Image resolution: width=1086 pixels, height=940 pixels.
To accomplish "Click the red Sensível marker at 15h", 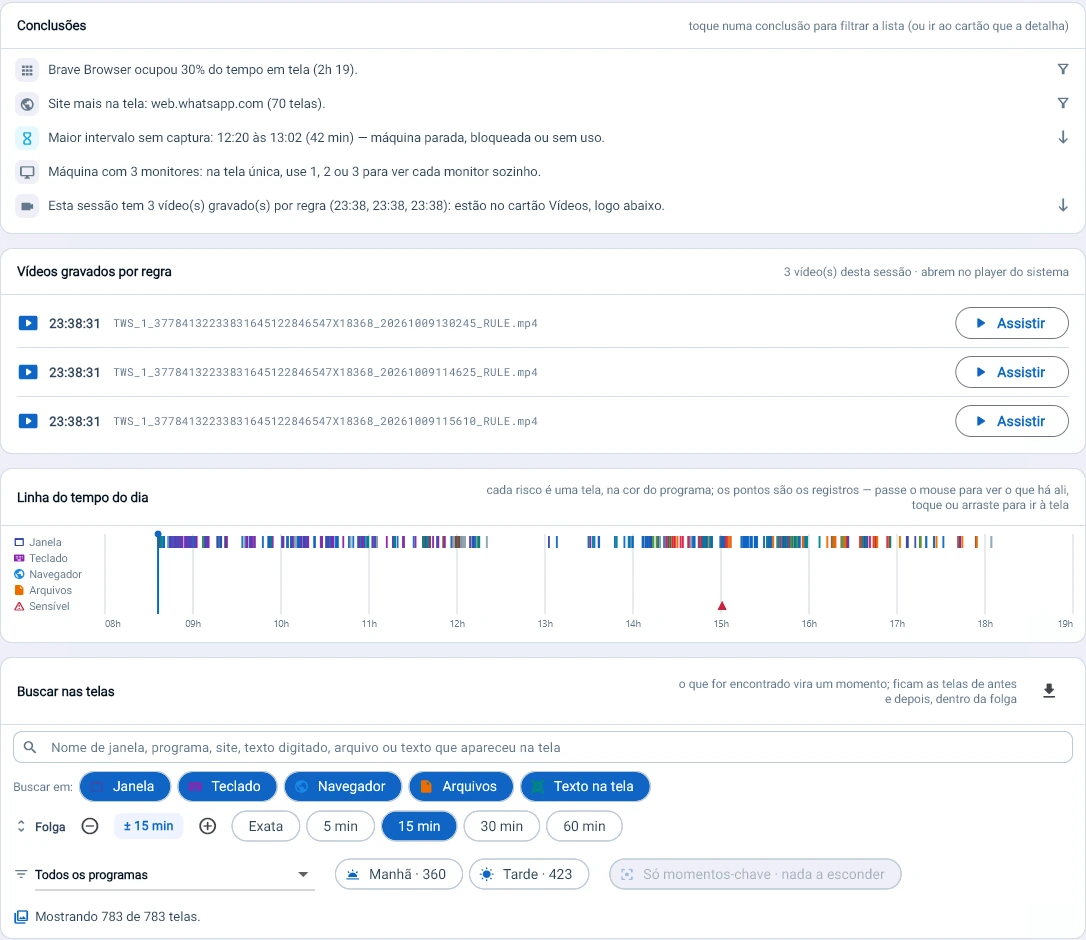I will click(x=722, y=605).
